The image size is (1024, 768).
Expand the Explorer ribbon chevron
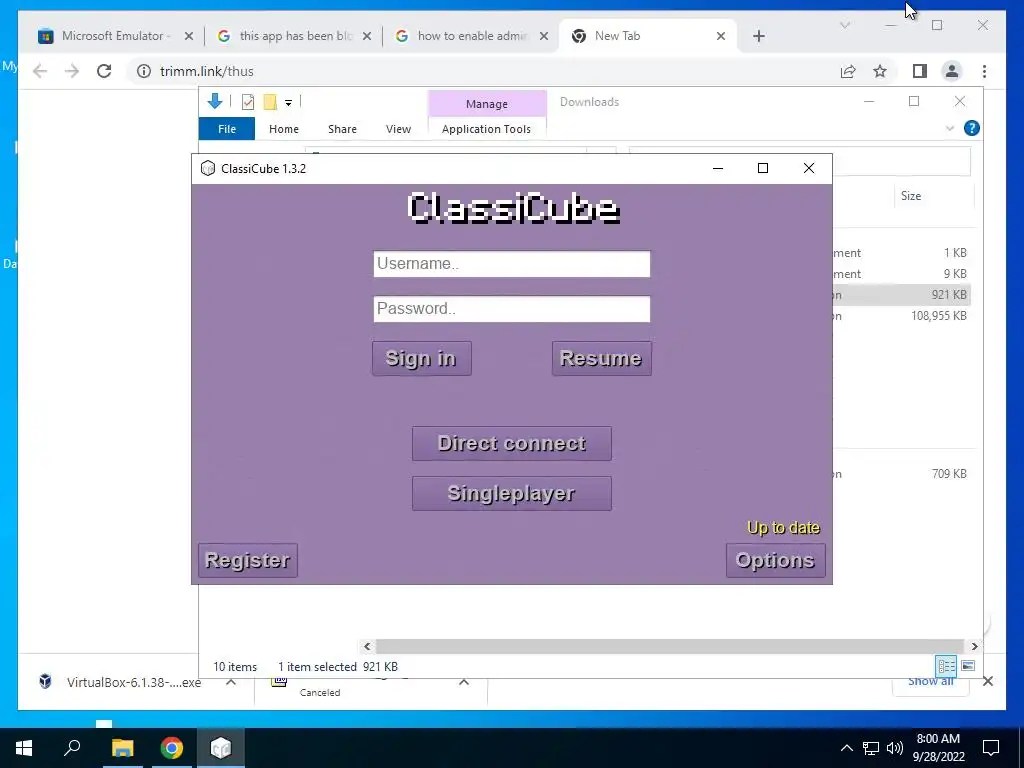tap(950, 128)
